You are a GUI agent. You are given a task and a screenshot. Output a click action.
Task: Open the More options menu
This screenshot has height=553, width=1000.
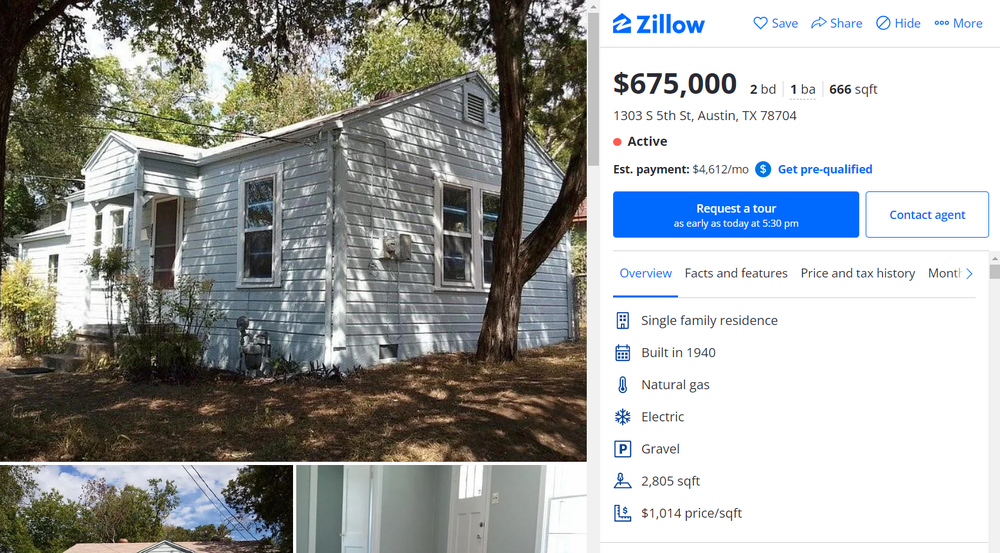point(958,23)
